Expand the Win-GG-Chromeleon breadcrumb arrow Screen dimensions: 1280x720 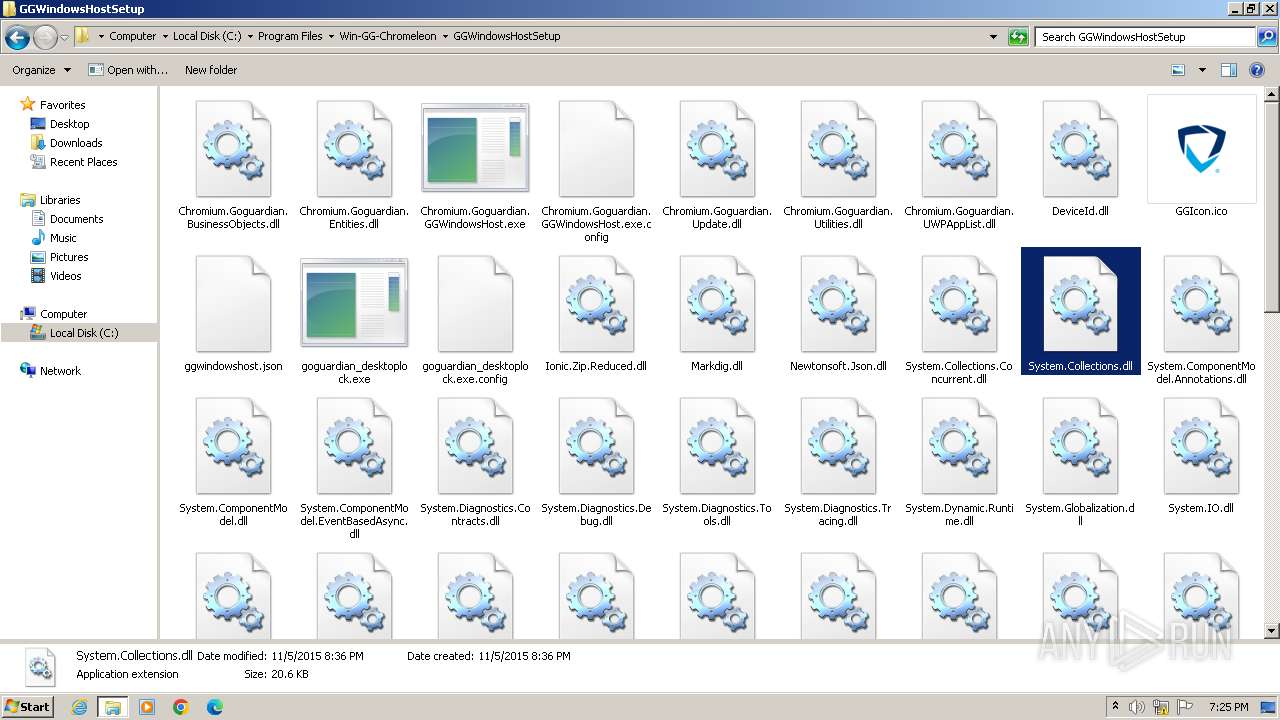tap(445, 36)
